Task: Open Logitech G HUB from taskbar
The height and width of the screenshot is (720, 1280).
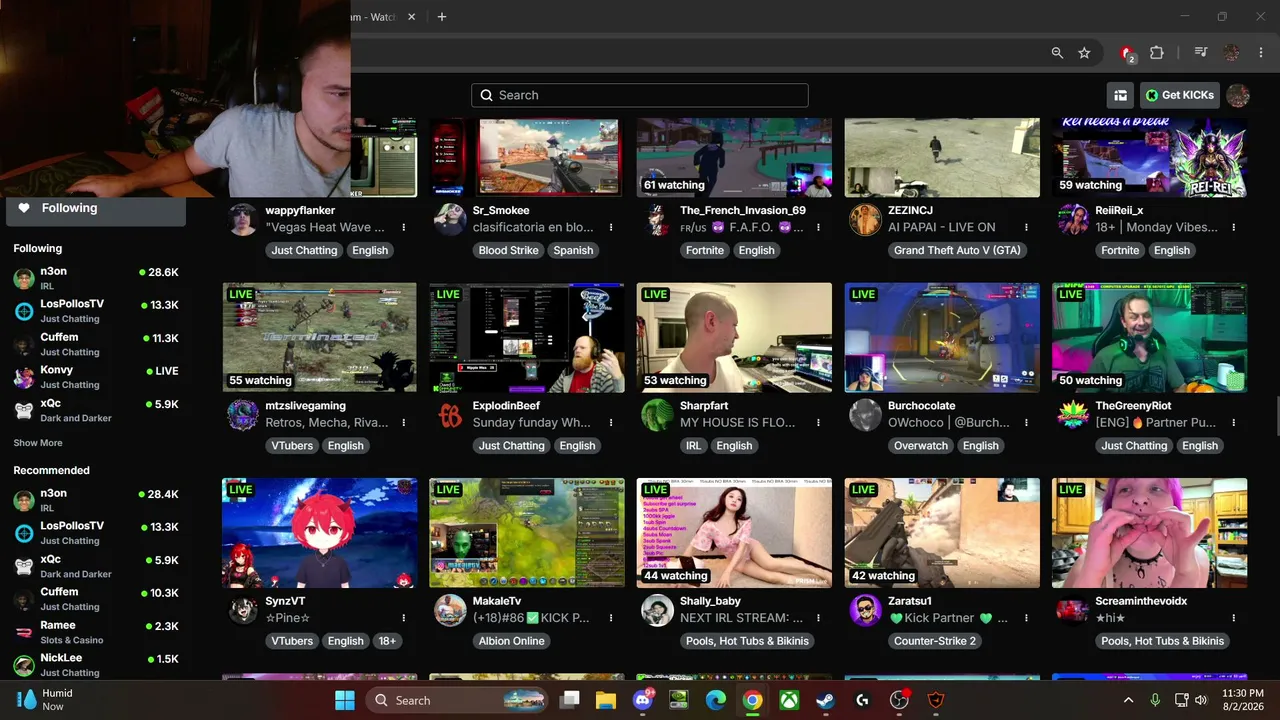Action: pyautogui.click(x=862, y=700)
